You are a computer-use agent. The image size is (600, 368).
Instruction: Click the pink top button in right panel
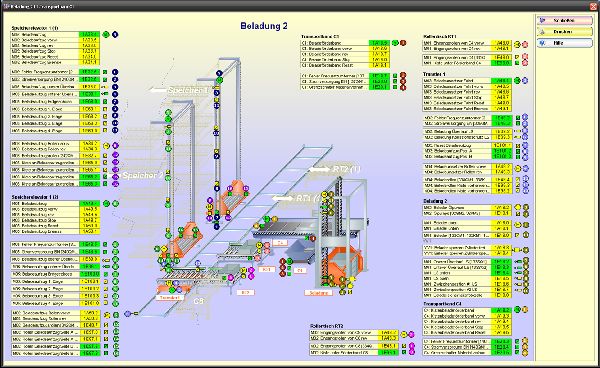(x=564, y=20)
